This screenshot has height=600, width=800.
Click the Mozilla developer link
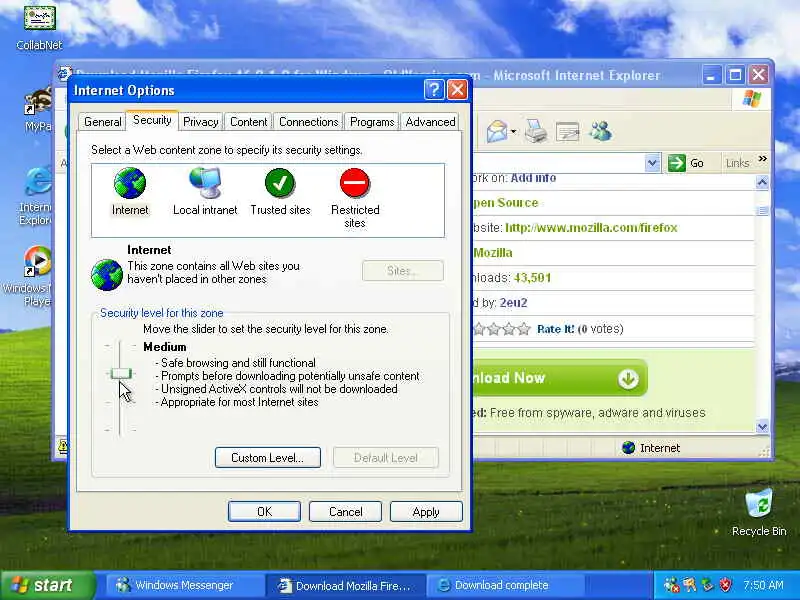point(493,253)
